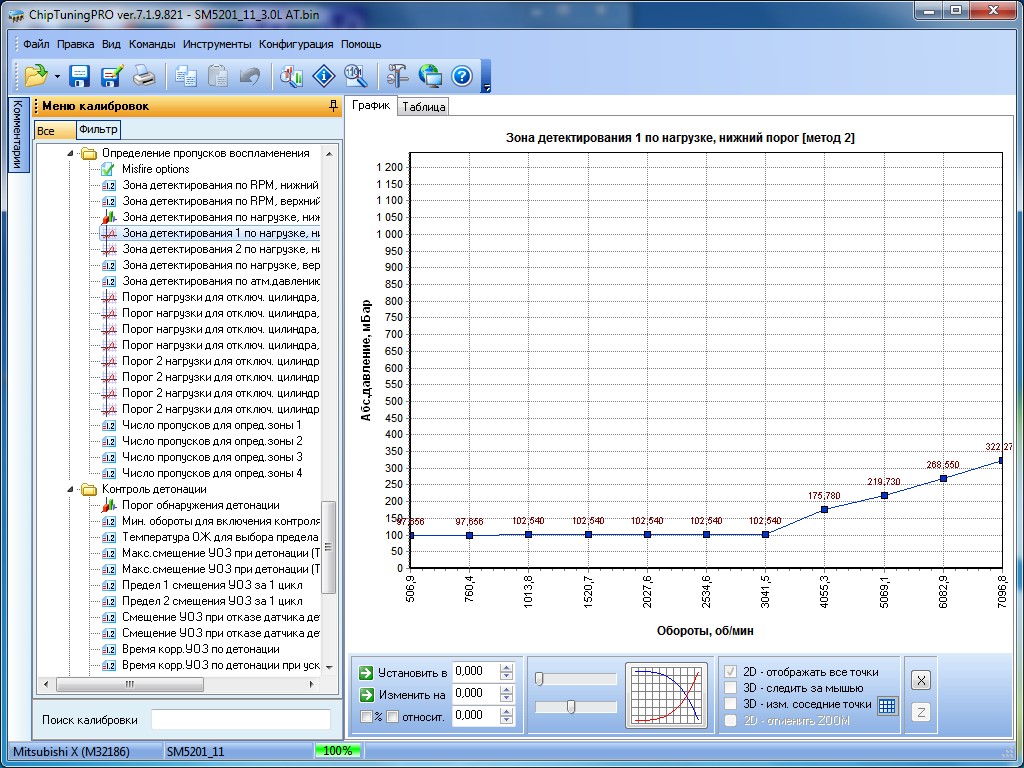Click the Save floppy disk icon

pyautogui.click(x=80, y=76)
